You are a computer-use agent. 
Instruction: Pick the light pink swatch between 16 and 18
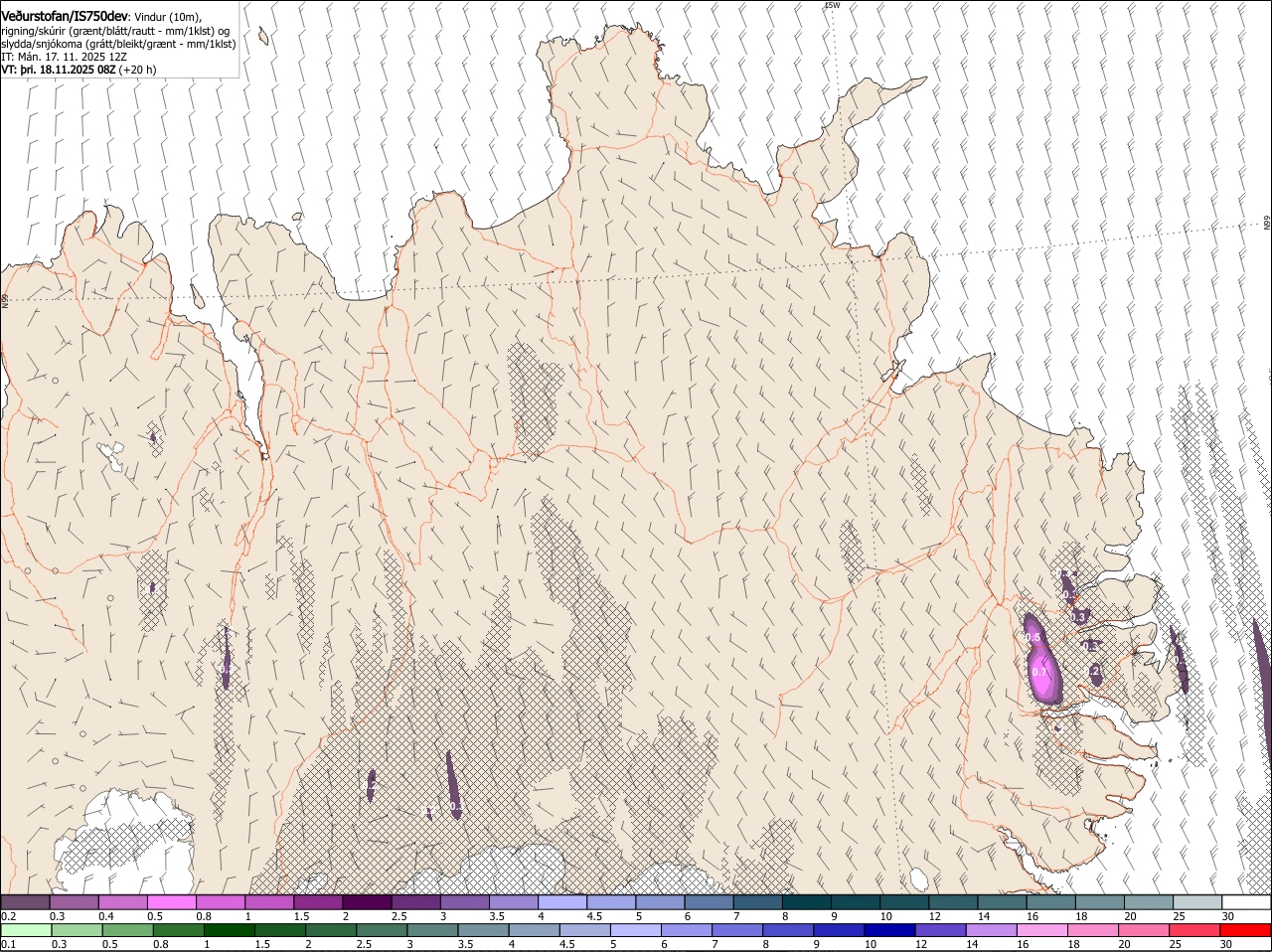click(x=1041, y=930)
